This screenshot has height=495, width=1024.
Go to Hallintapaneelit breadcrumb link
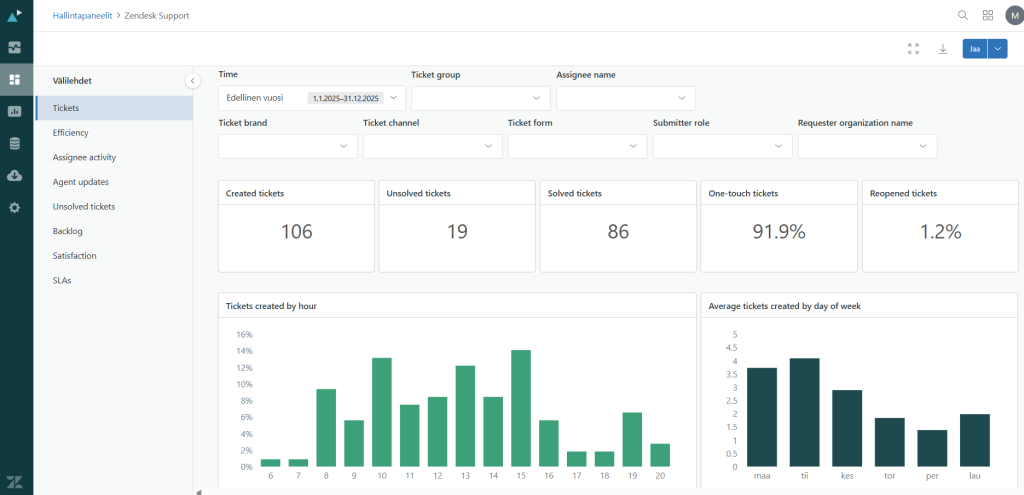point(82,16)
